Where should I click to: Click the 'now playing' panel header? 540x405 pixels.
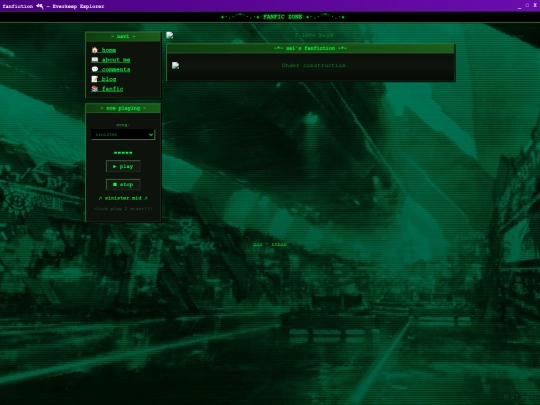pos(123,108)
